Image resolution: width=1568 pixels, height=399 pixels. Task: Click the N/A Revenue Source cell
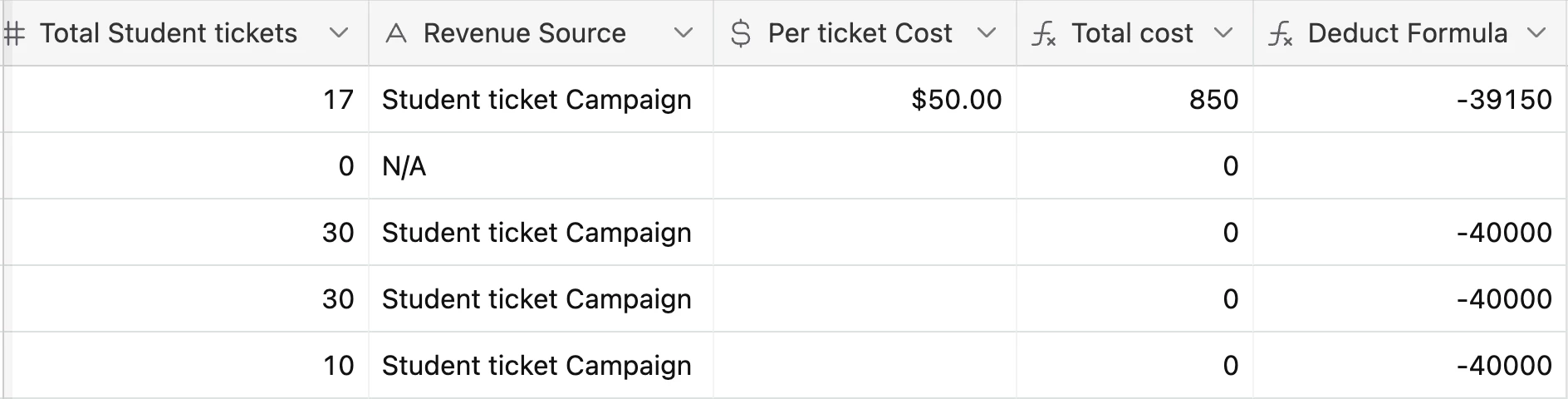(541, 166)
